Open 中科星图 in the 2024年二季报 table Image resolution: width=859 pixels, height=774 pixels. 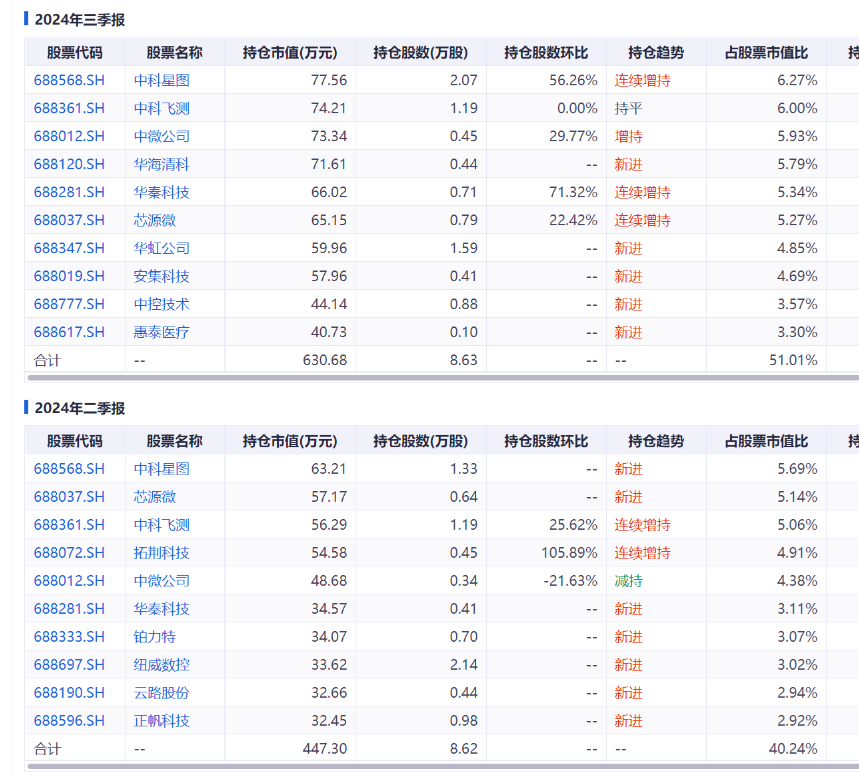point(162,469)
